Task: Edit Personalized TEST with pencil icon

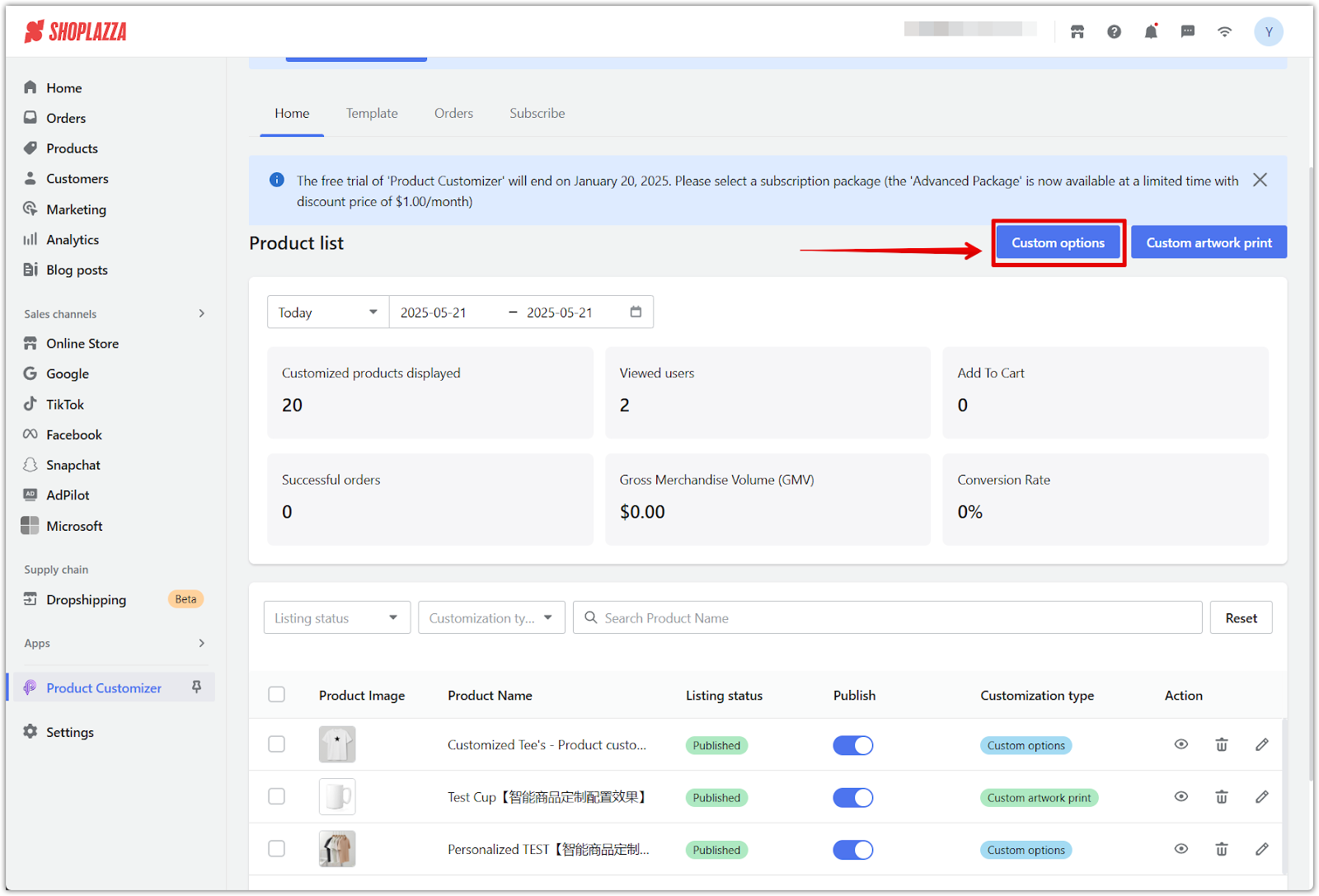Action: pyautogui.click(x=1262, y=848)
